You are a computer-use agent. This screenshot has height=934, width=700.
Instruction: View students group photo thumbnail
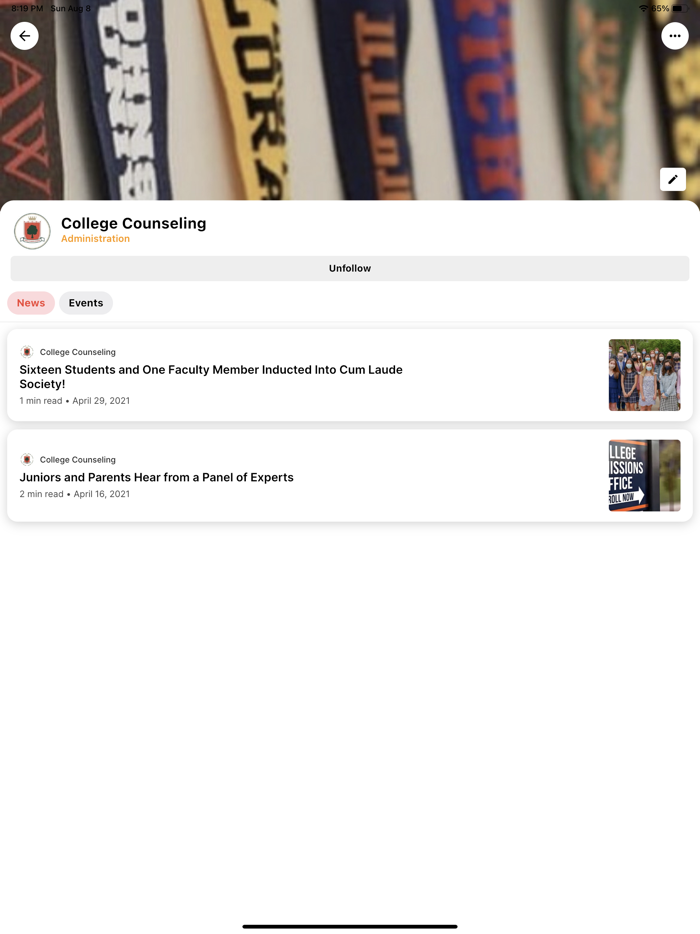(x=645, y=375)
